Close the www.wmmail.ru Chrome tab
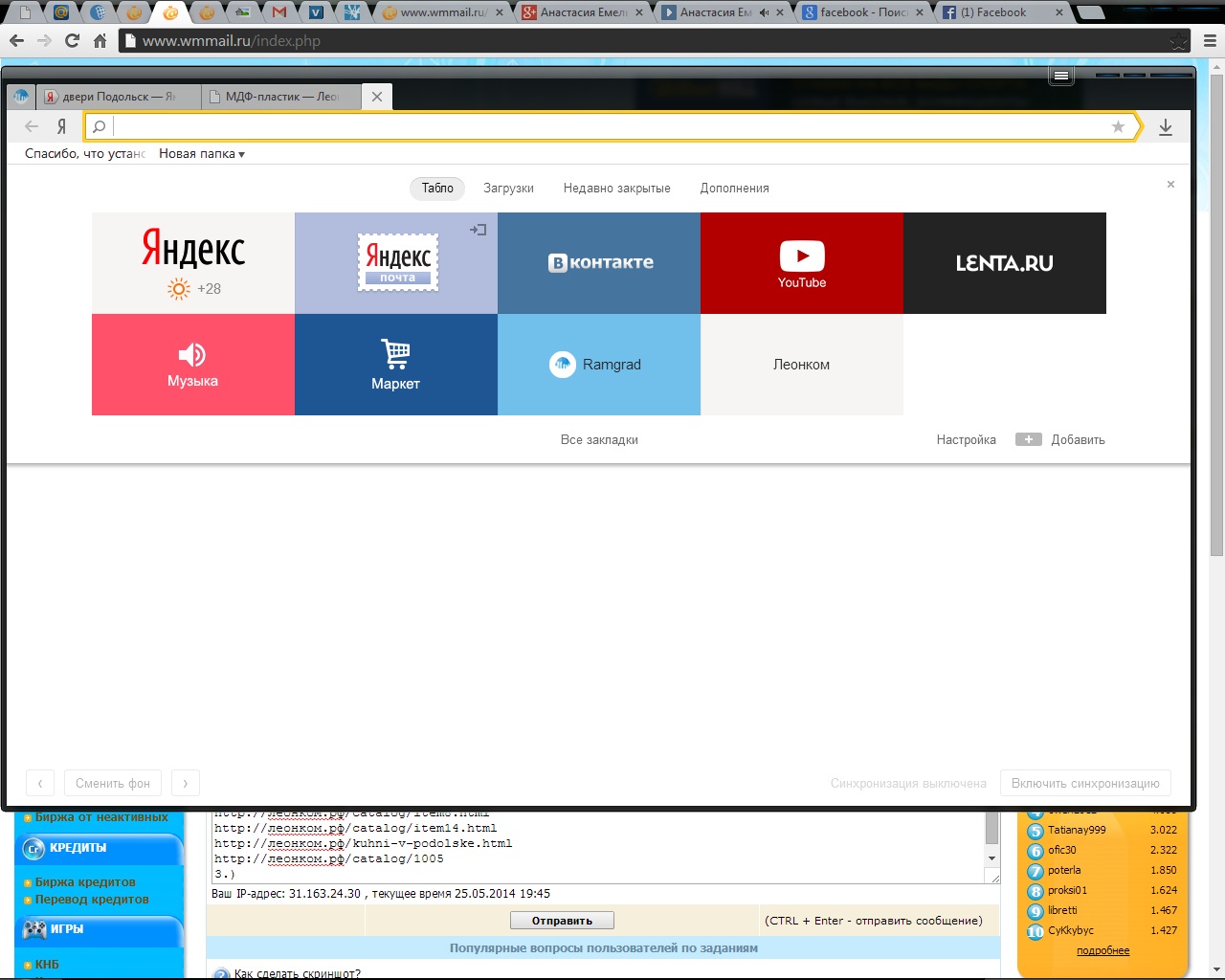 tap(499, 12)
